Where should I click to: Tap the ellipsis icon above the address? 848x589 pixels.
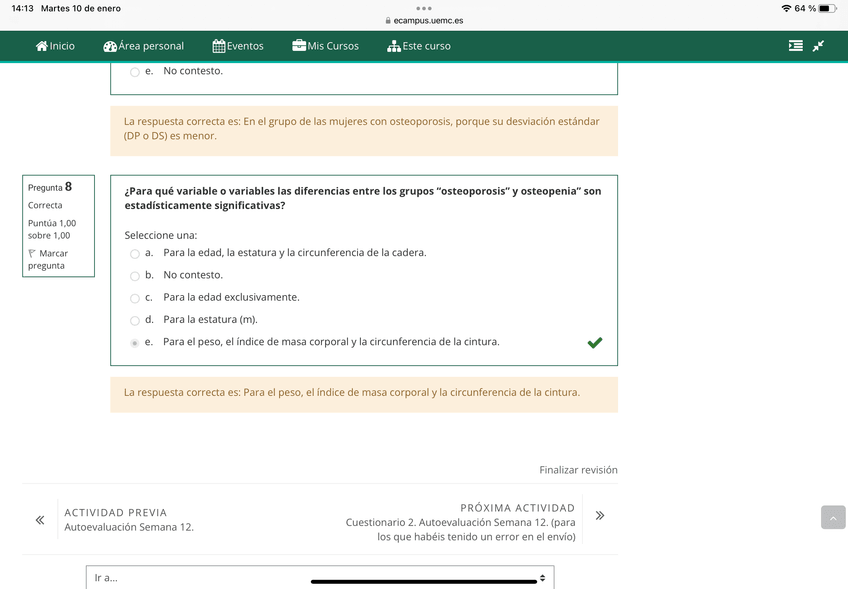click(424, 8)
